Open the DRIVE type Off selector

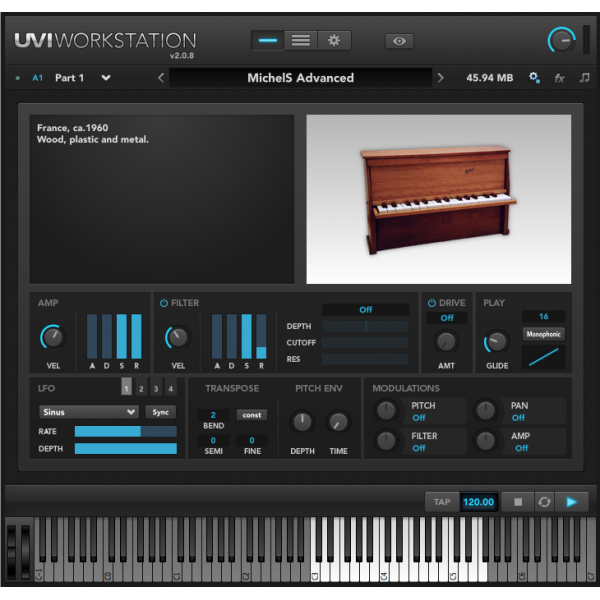pyautogui.click(x=447, y=318)
